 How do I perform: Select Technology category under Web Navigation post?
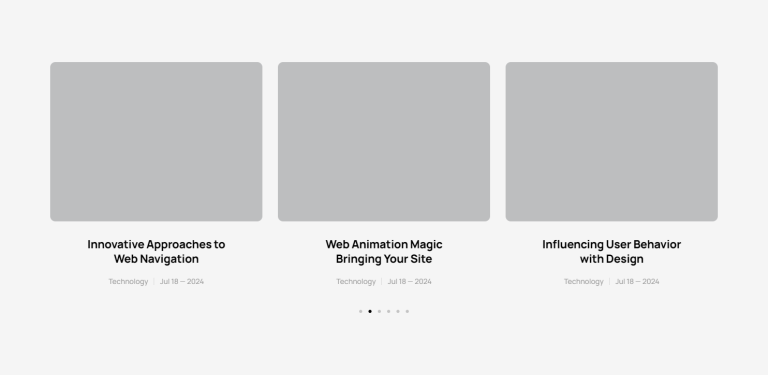(128, 281)
